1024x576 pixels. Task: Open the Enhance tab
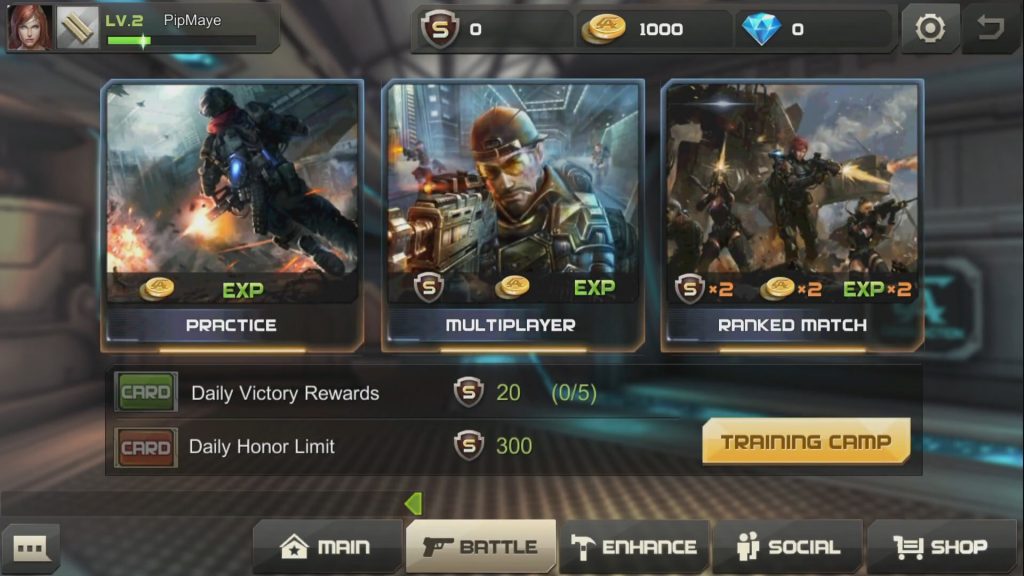(635, 547)
